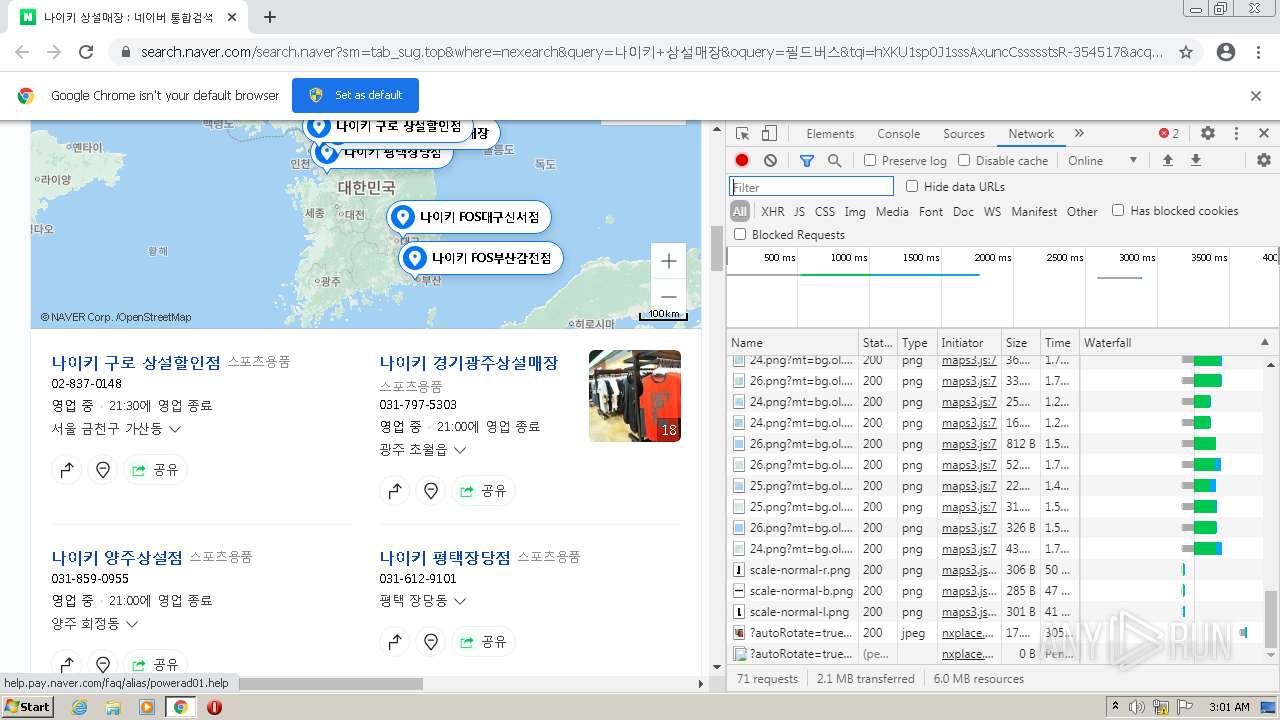
Task: Sort by Waterfall column arrow
Action: coord(1265,342)
